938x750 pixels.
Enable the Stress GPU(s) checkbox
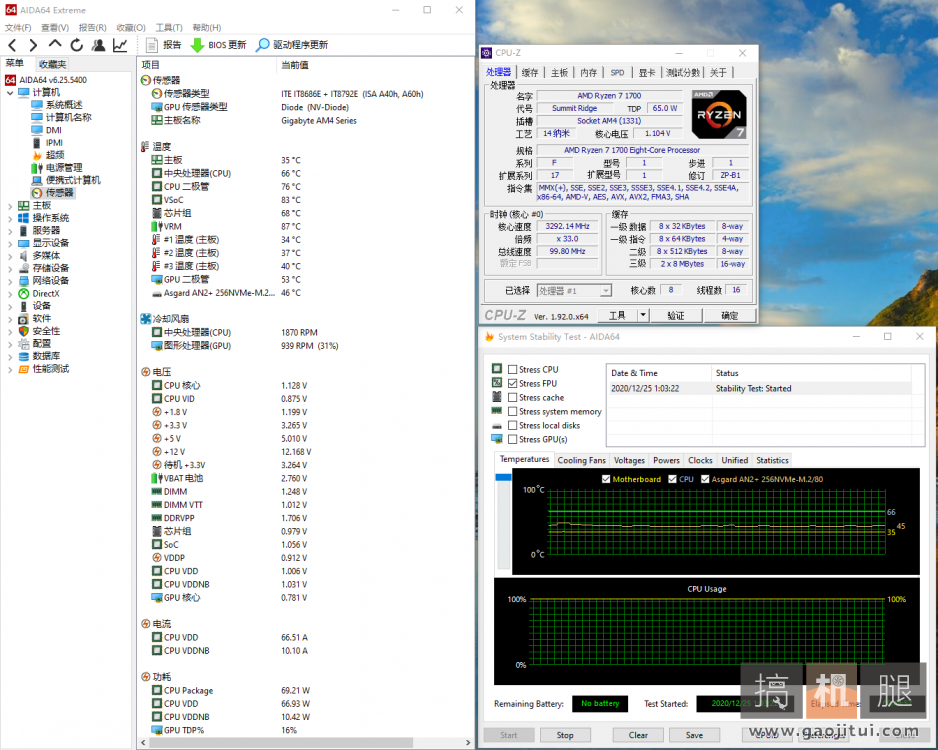(x=513, y=440)
